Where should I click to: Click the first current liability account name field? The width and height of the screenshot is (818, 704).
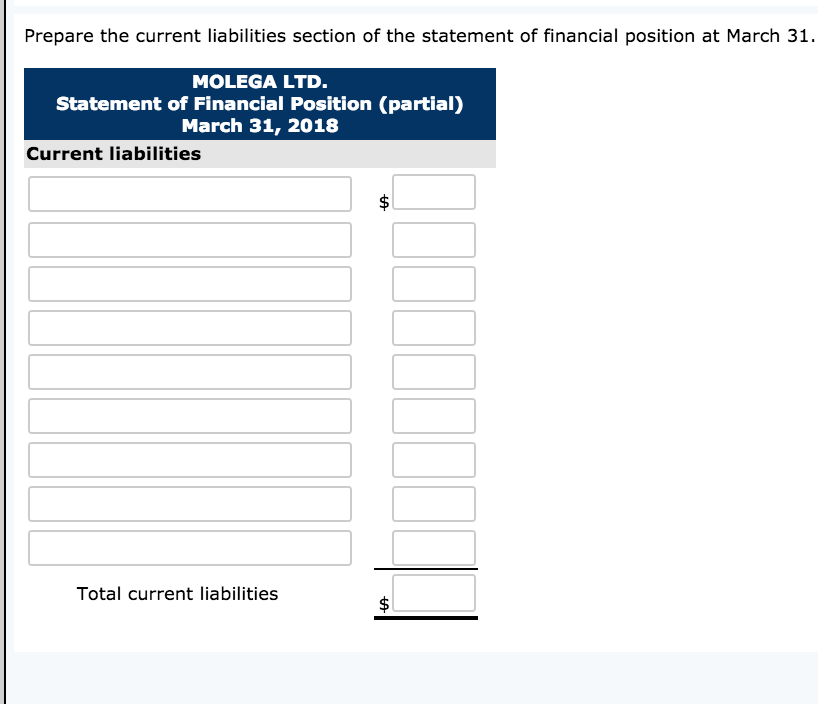(x=190, y=195)
